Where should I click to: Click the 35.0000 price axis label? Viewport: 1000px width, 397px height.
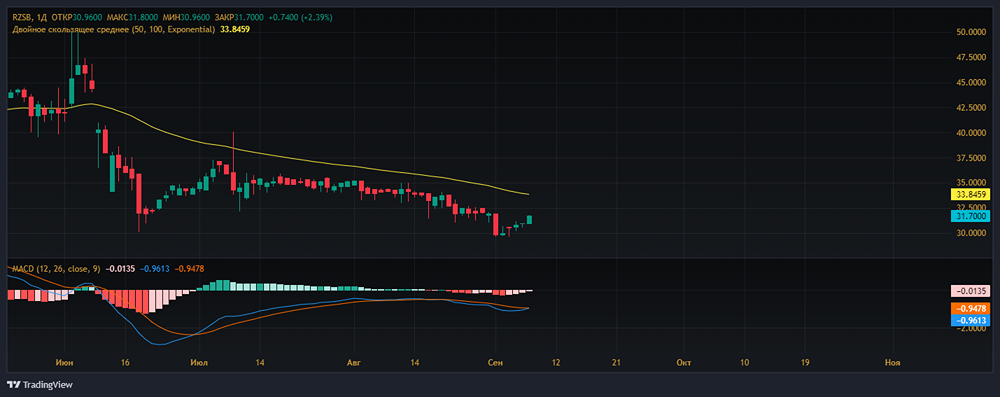(972, 183)
